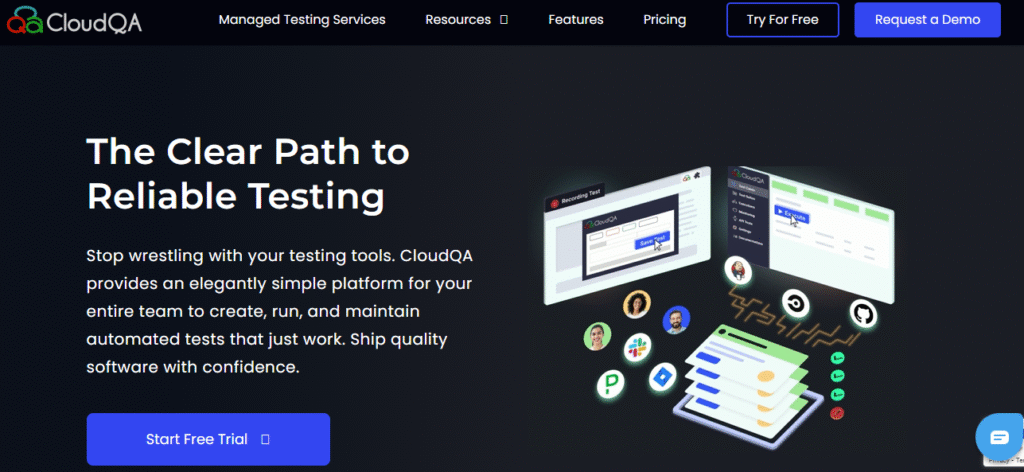
Task: Click the bearded man avatar
Action: 676,320
